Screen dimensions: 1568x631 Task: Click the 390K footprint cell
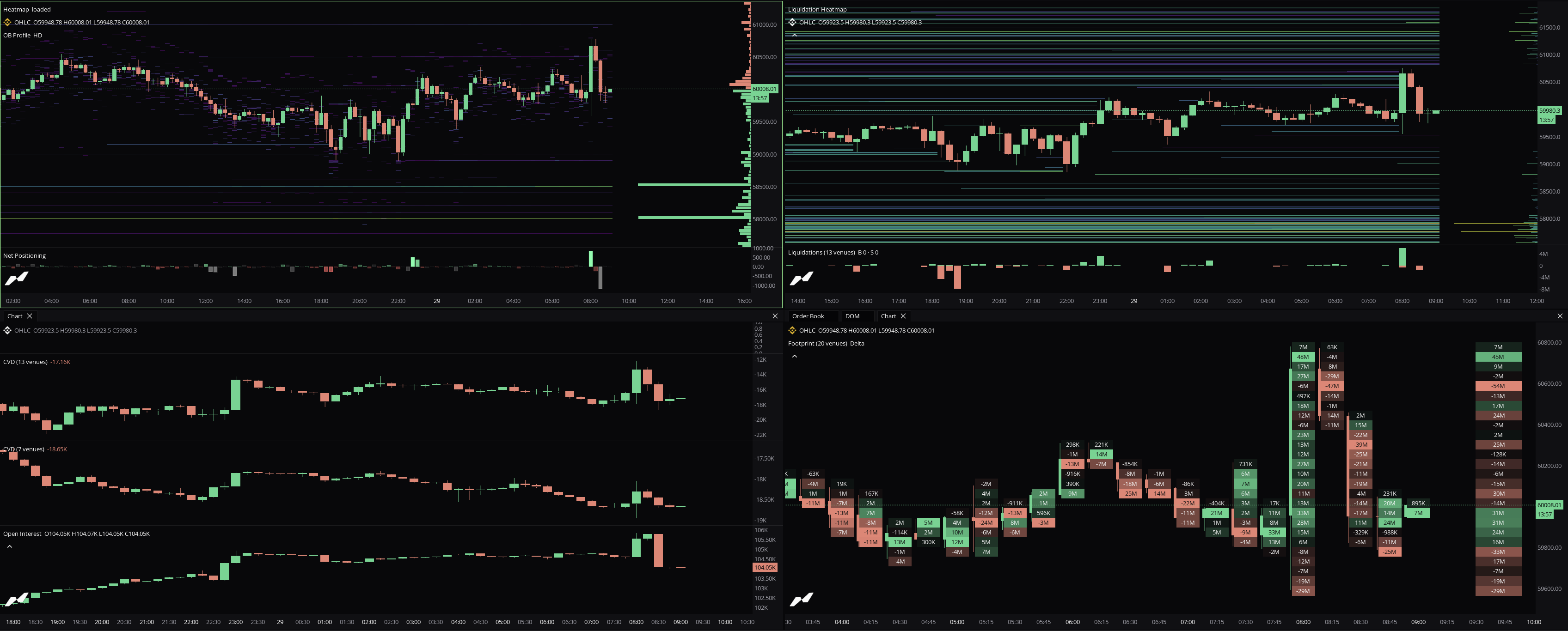tap(1072, 484)
